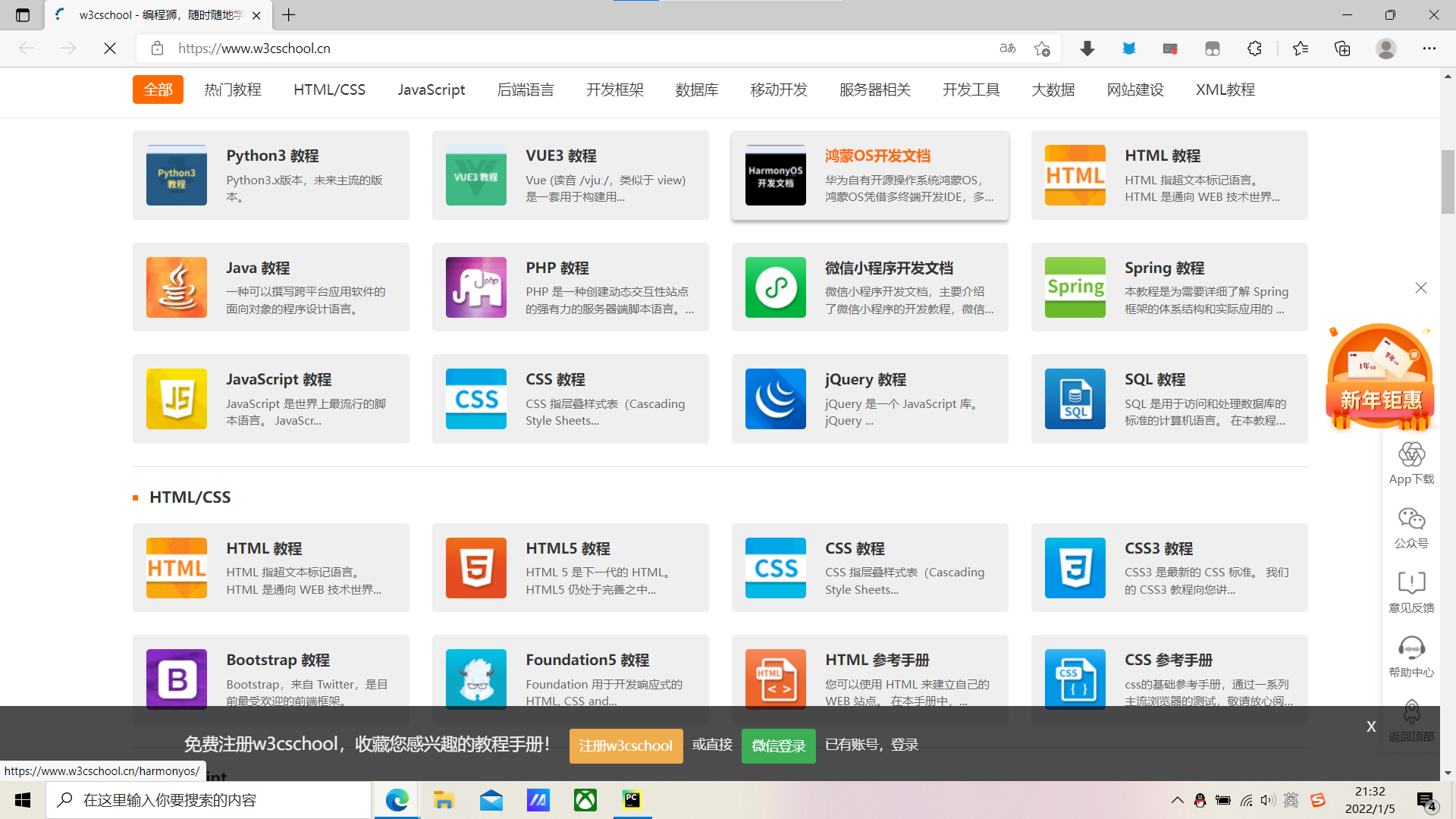Open the CSS 参考手册 file icon
This screenshot has width=1456, height=819.
tap(1075, 679)
